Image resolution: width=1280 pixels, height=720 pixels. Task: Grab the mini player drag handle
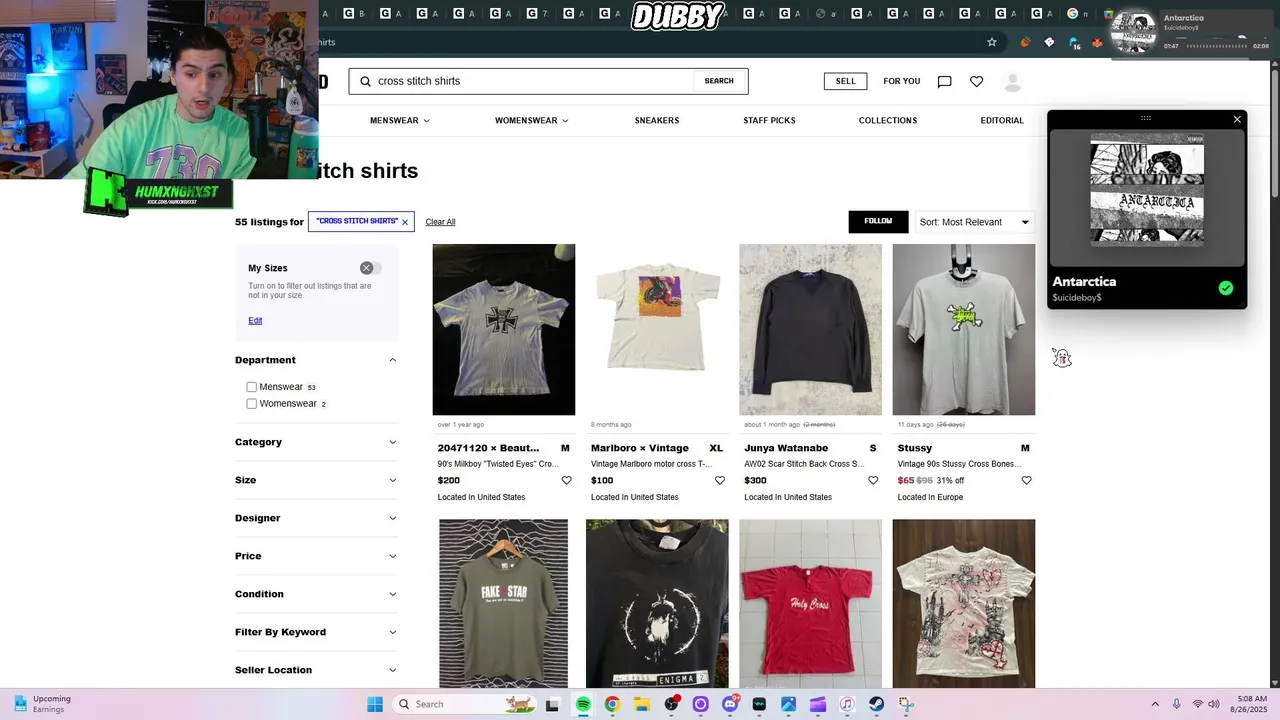pos(1146,118)
